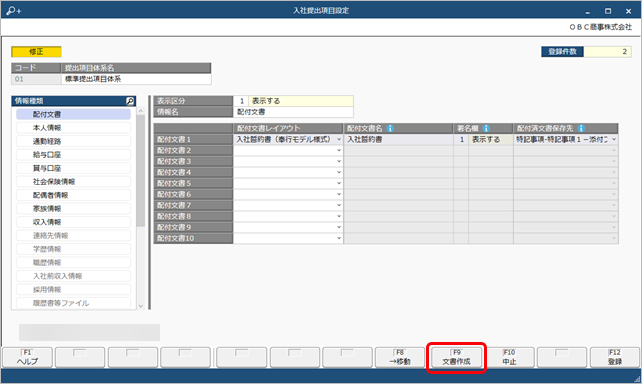Click the F12 登録 button
Viewport: 642px width, 384px height.
pos(615,357)
